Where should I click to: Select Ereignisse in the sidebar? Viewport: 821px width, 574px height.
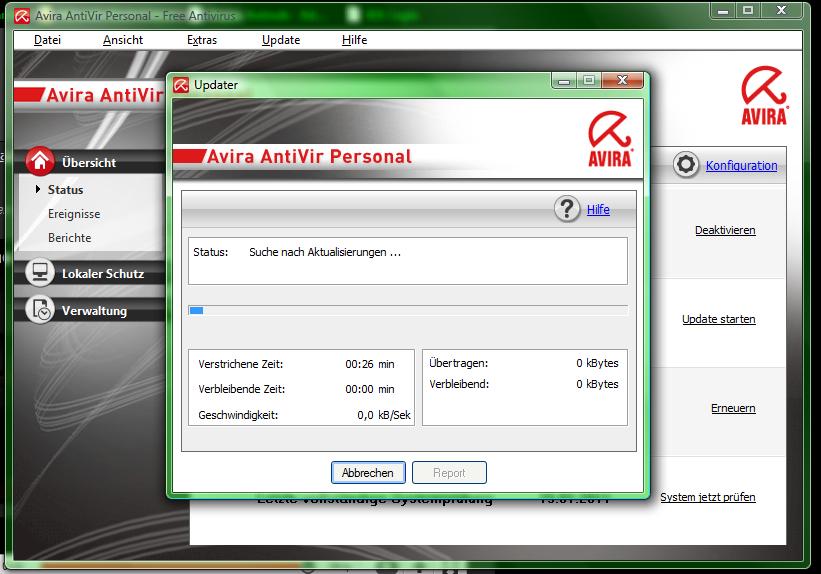(x=74, y=214)
